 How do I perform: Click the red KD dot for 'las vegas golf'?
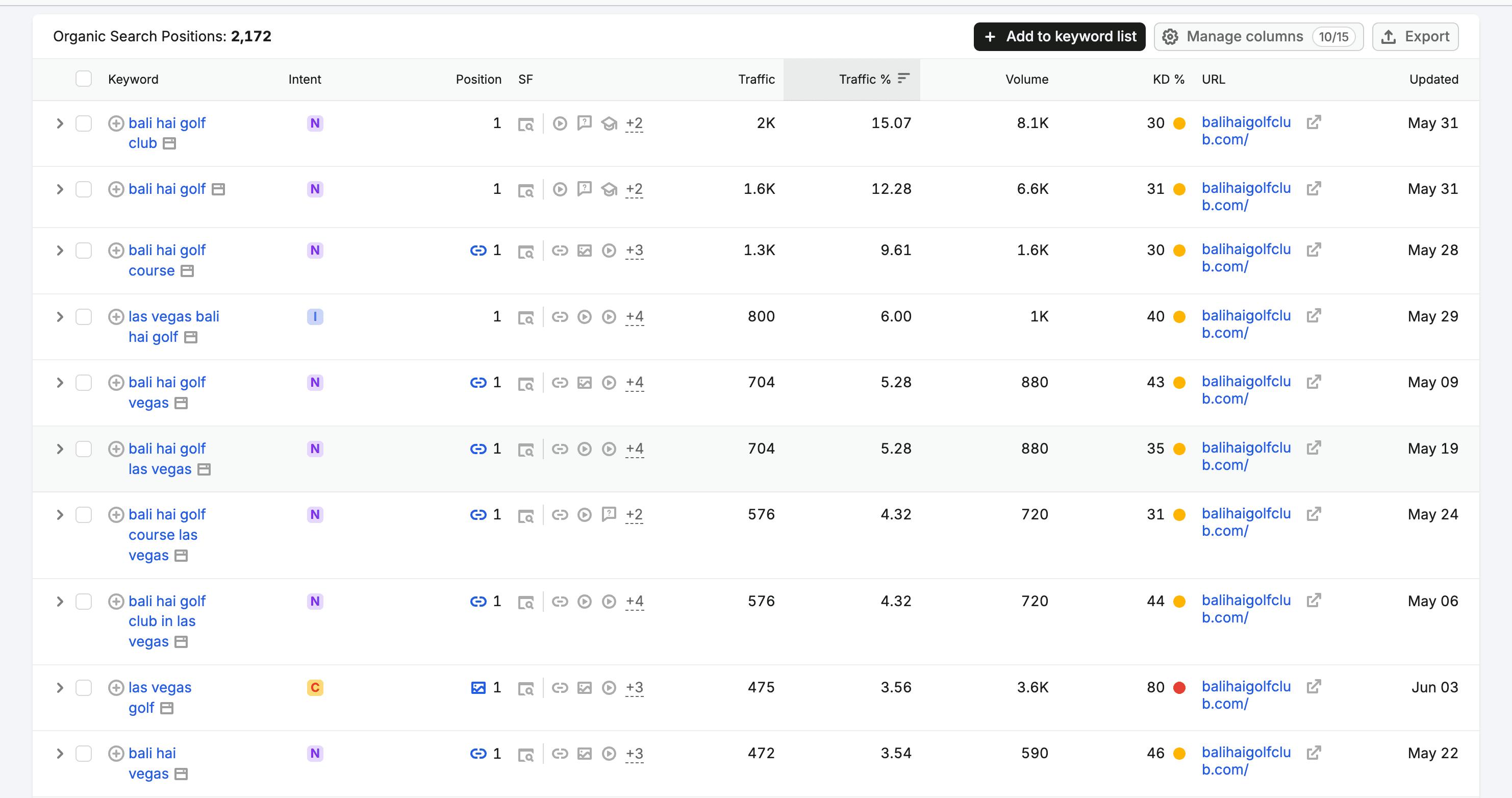1179,688
